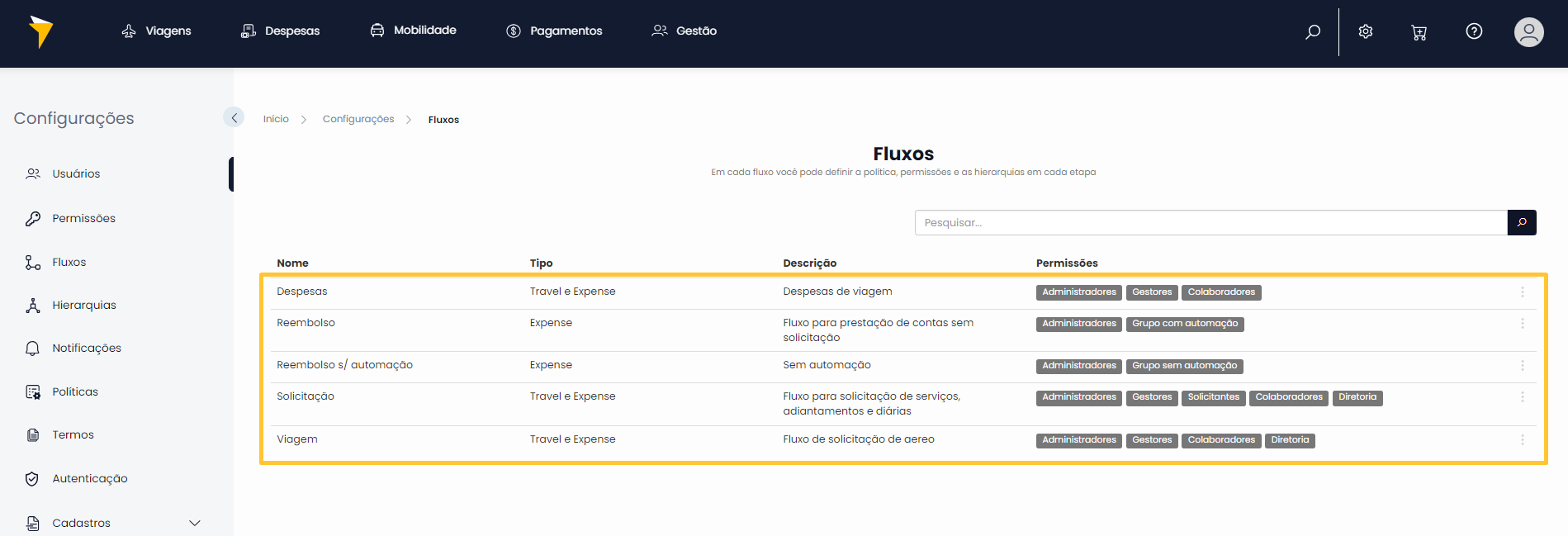
Task: Open Usuários in the sidebar
Action: 76,173
